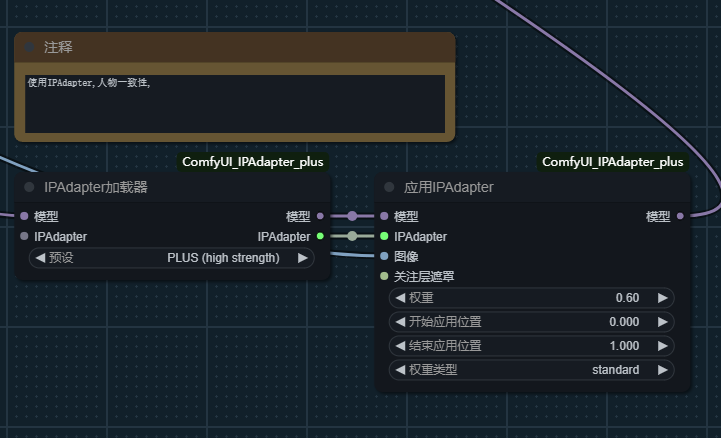Open the 预设 PLUS (high strength) dropdown
This screenshot has width=721, height=438.
pos(172,258)
